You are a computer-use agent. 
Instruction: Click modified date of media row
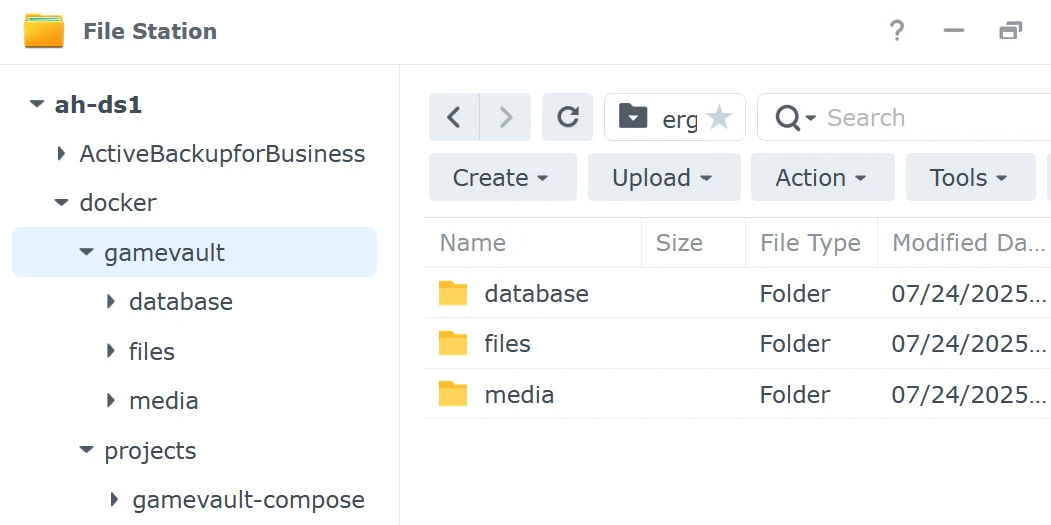(x=969, y=394)
